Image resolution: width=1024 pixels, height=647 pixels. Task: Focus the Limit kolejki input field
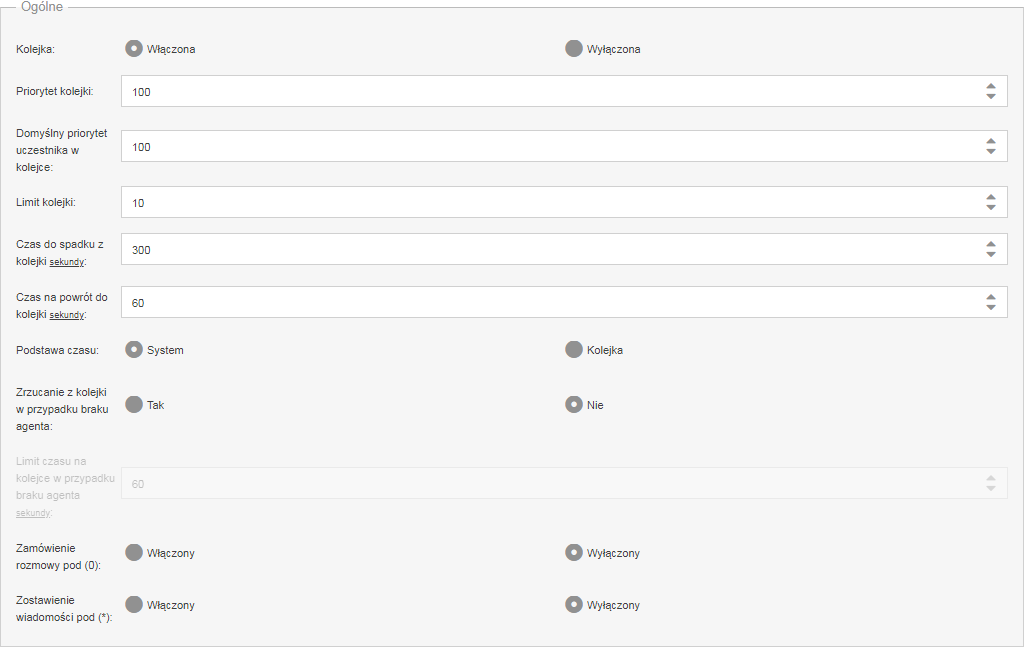tap(564, 202)
